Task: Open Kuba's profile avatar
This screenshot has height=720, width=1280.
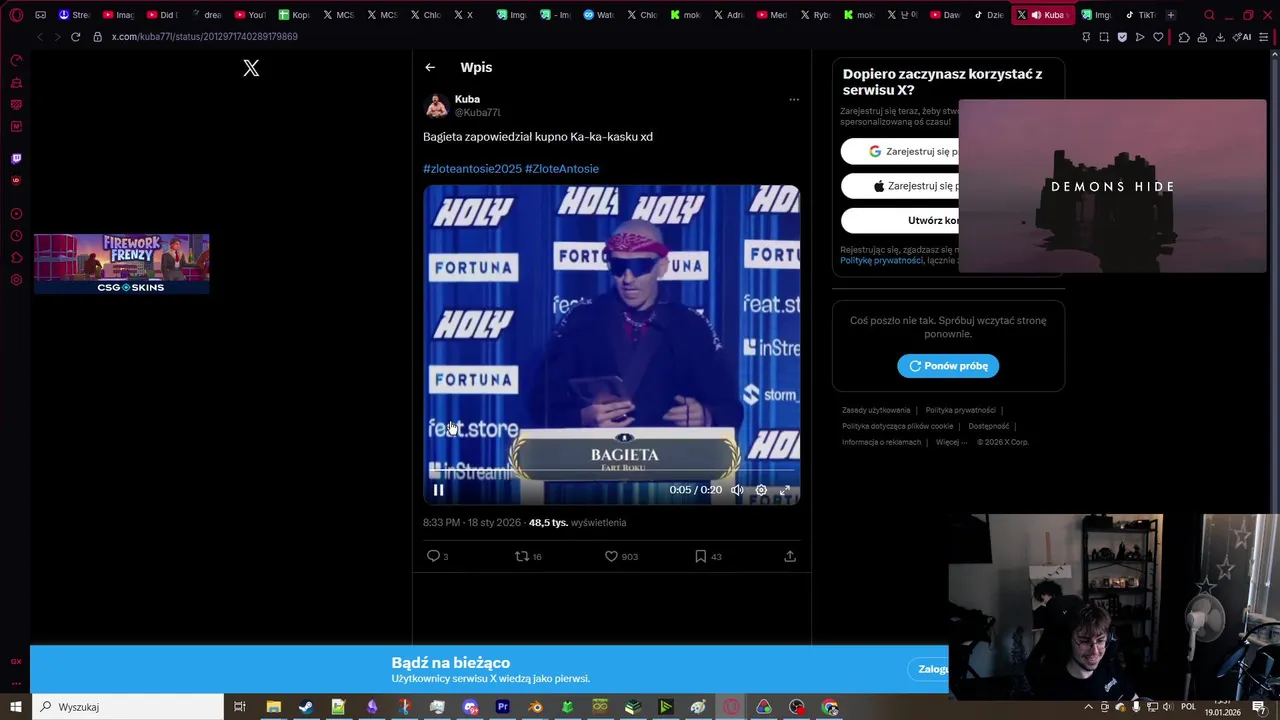Action: (436, 106)
